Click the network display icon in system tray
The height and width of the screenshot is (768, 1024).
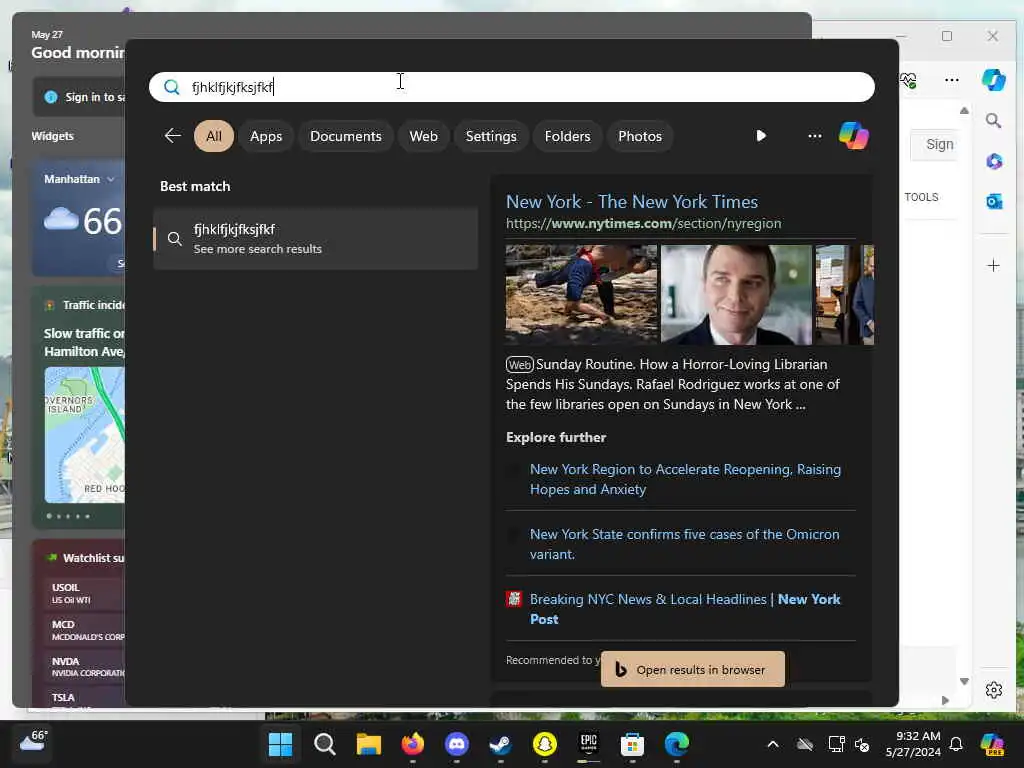click(835, 744)
